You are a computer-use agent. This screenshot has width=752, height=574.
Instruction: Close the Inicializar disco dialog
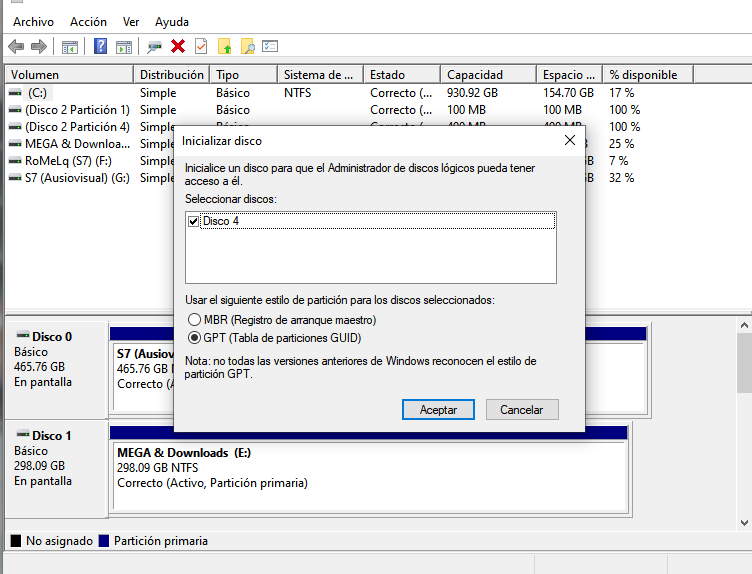coord(569,141)
